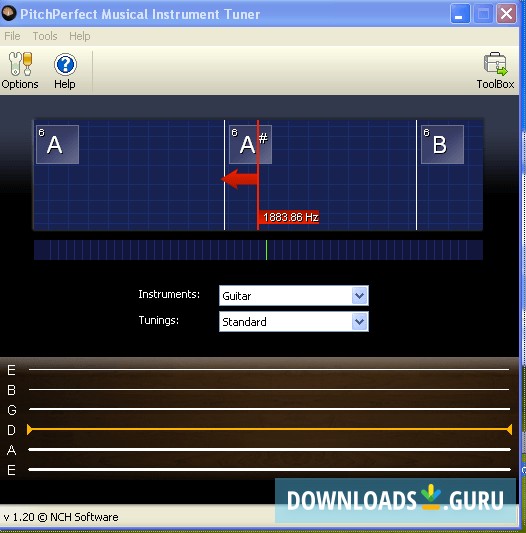Open the Help menu
Image resolution: width=526 pixels, height=533 pixels.
pyautogui.click(x=80, y=36)
